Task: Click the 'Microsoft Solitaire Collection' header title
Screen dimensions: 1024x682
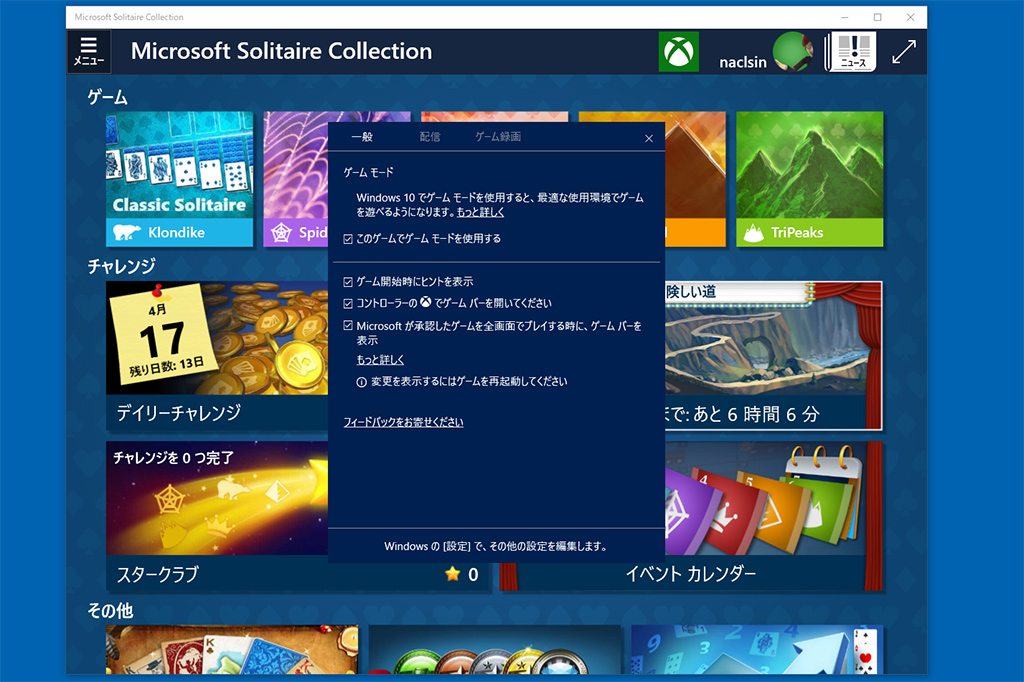Action: pyautogui.click(x=281, y=51)
